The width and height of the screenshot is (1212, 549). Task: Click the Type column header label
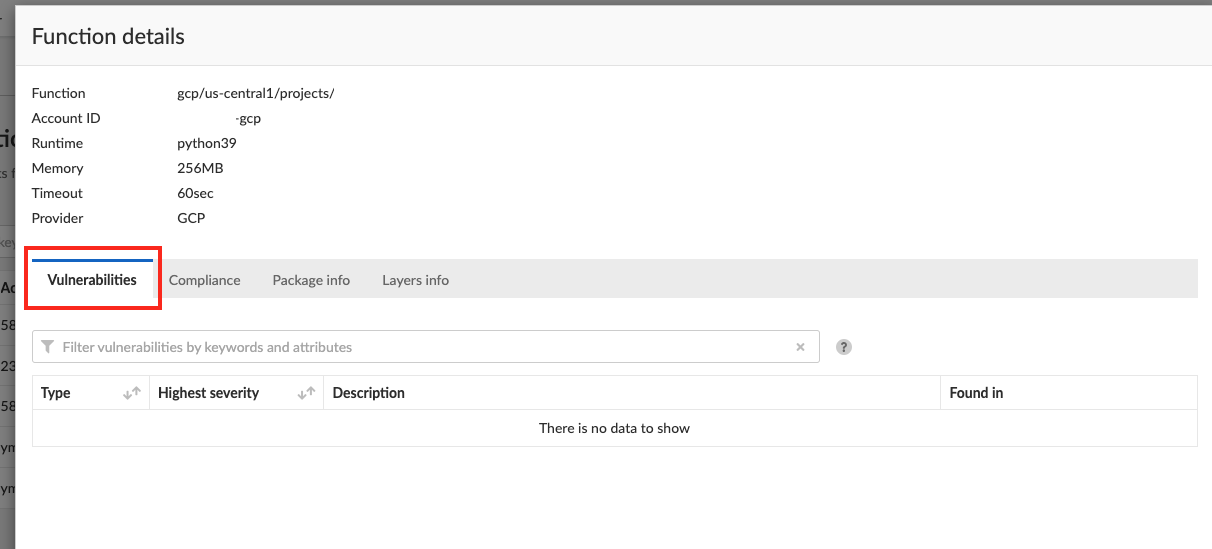[56, 393]
